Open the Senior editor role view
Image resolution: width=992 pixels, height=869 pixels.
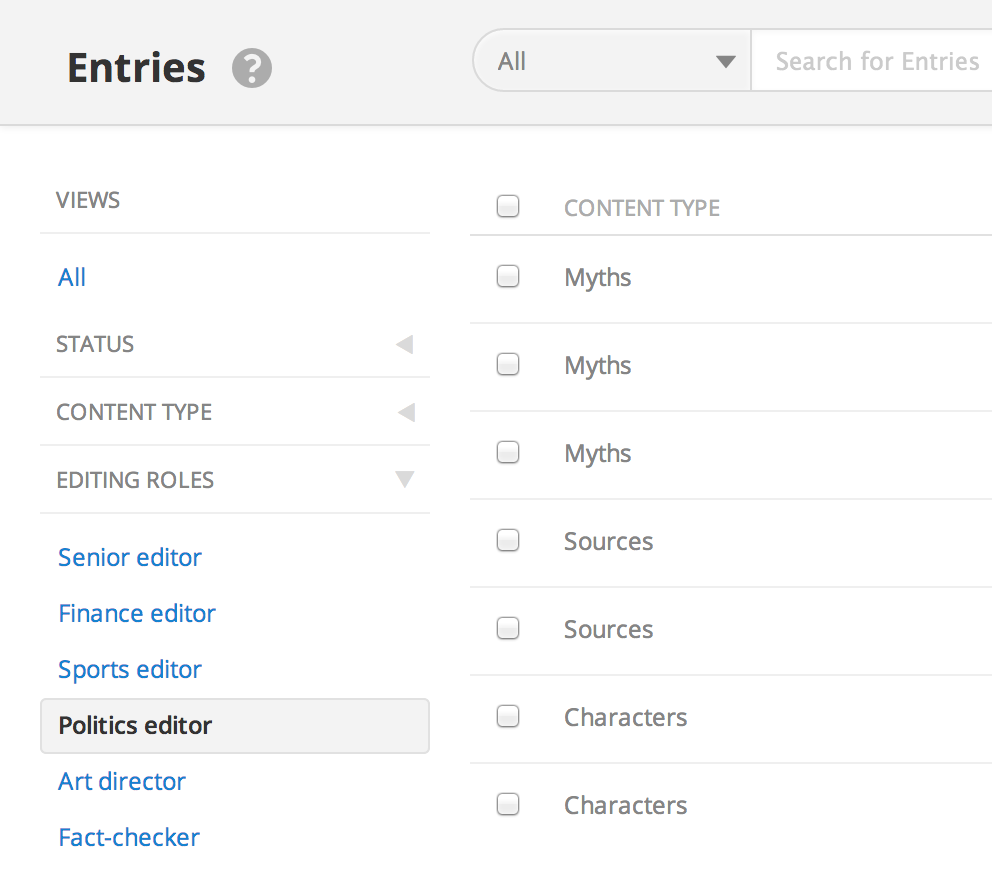tap(130, 557)
